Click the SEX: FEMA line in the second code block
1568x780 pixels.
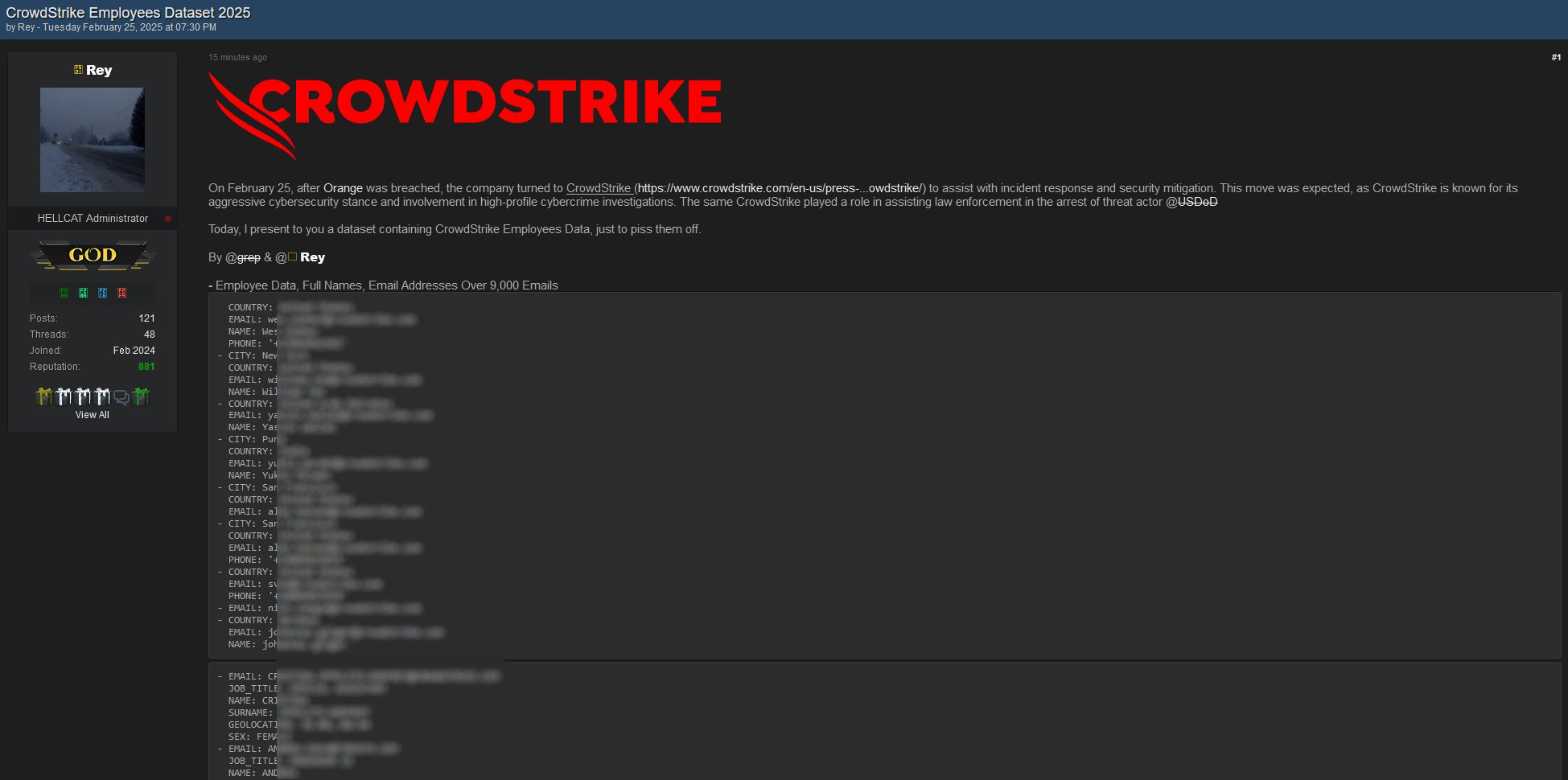coord(253,737)
